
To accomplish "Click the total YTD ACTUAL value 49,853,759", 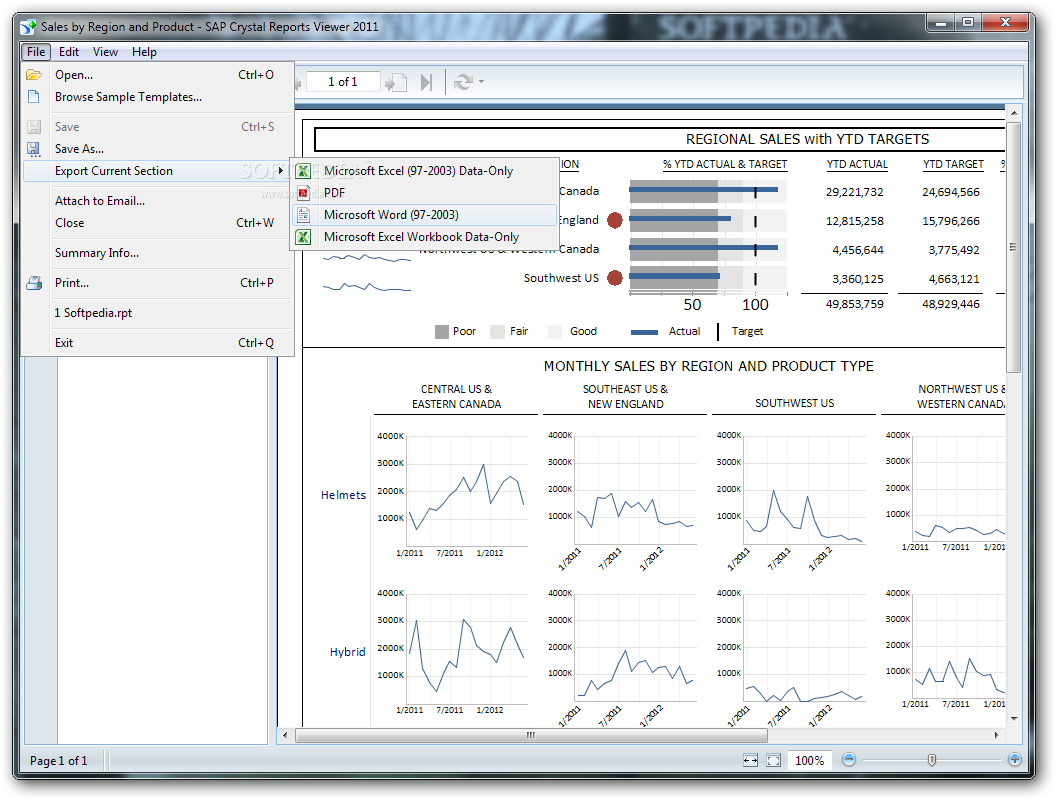I will (855, 304).
